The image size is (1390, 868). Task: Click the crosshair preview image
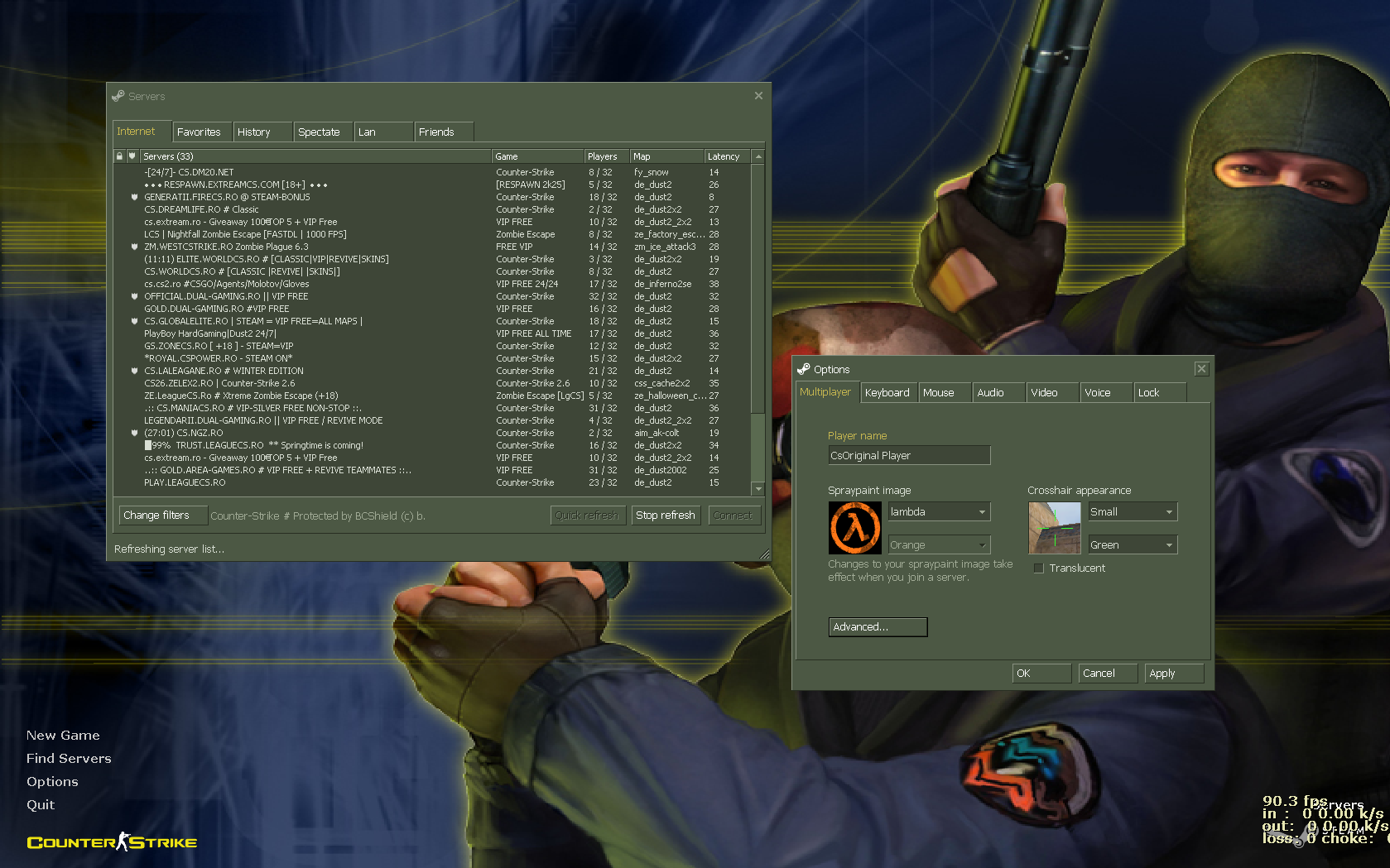point(1054,528)
